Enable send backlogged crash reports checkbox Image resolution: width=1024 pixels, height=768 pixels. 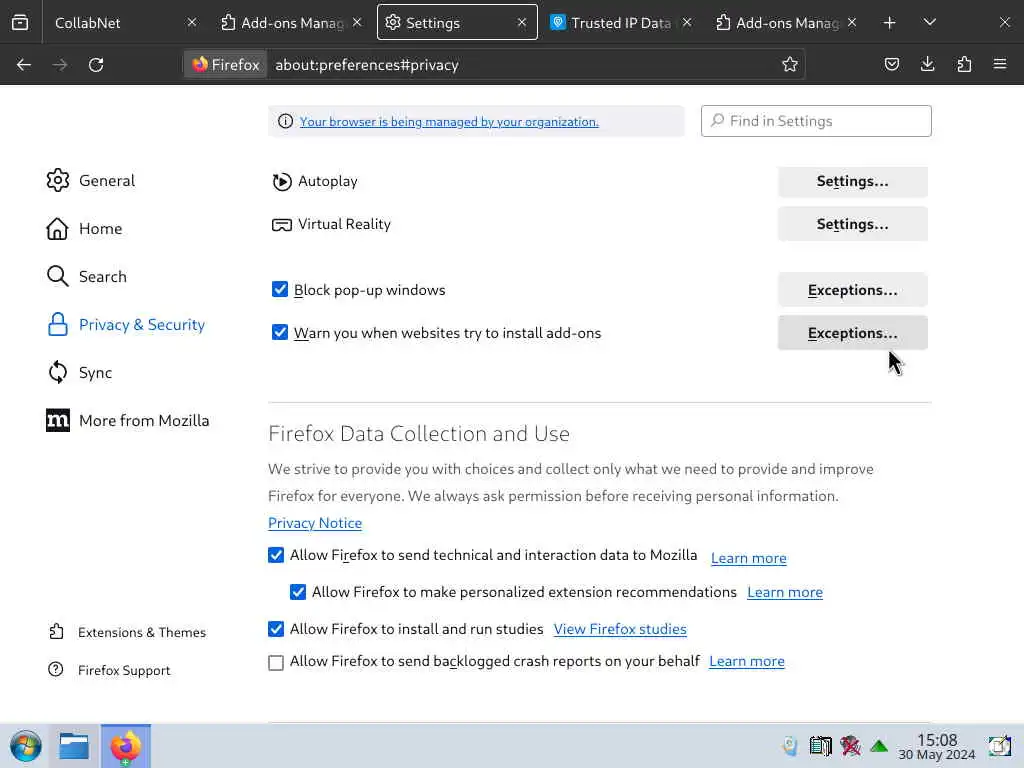click(276, 662)
